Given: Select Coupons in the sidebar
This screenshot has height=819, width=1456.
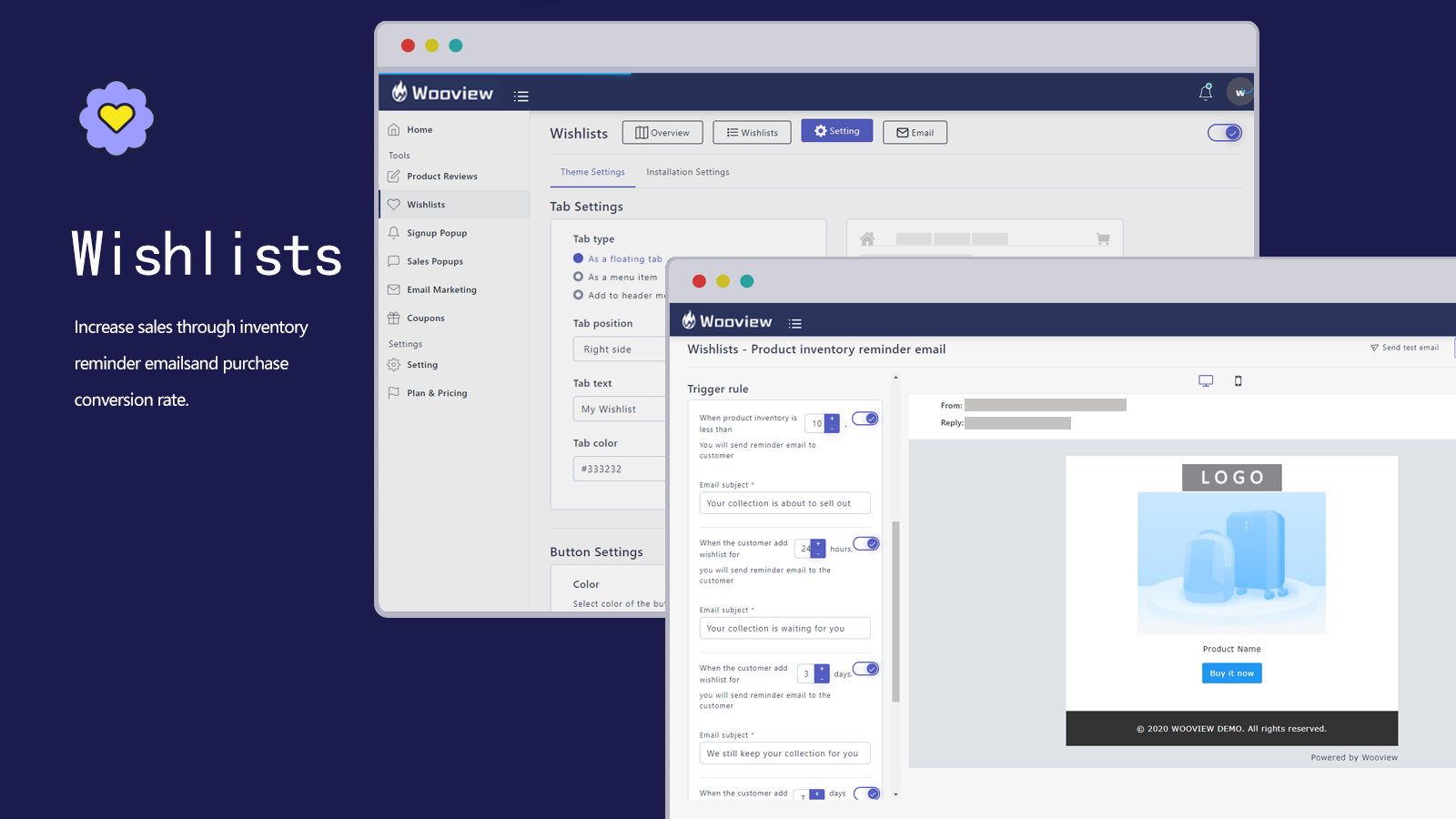Looking at the screenshot, I should 424,318.
